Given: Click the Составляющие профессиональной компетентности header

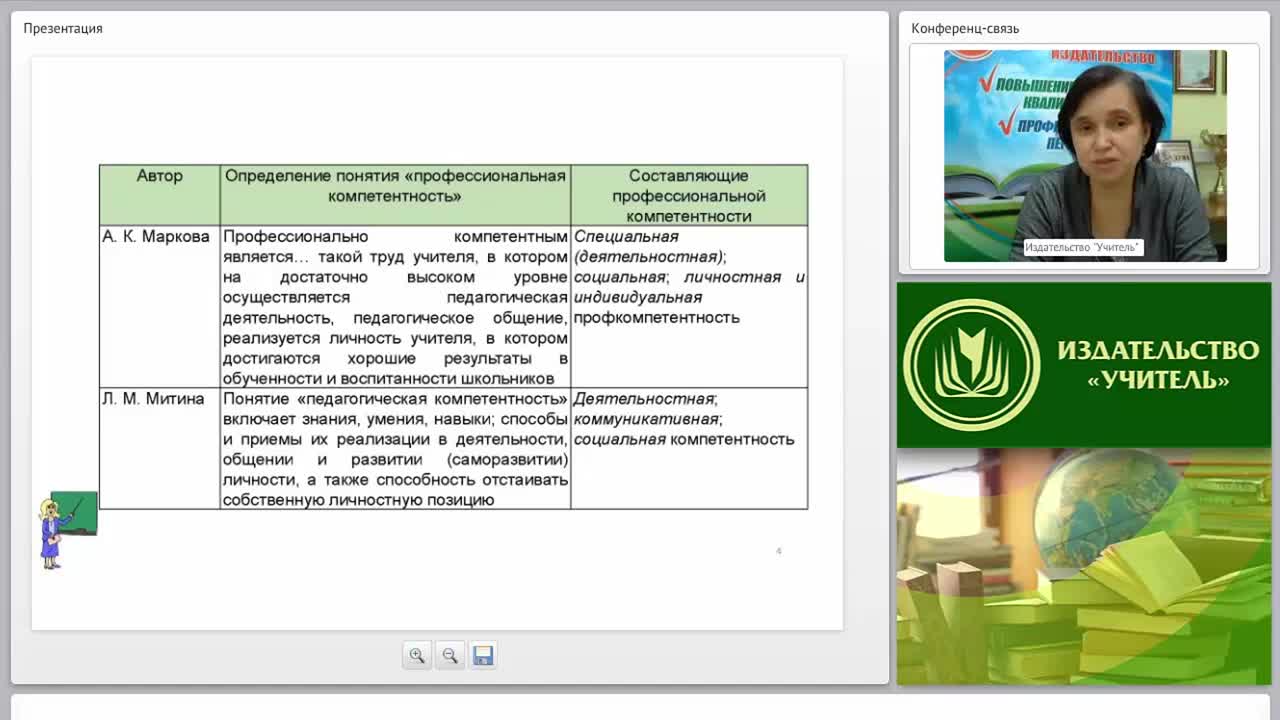Looking at the screenshot, I should point(689,195).
